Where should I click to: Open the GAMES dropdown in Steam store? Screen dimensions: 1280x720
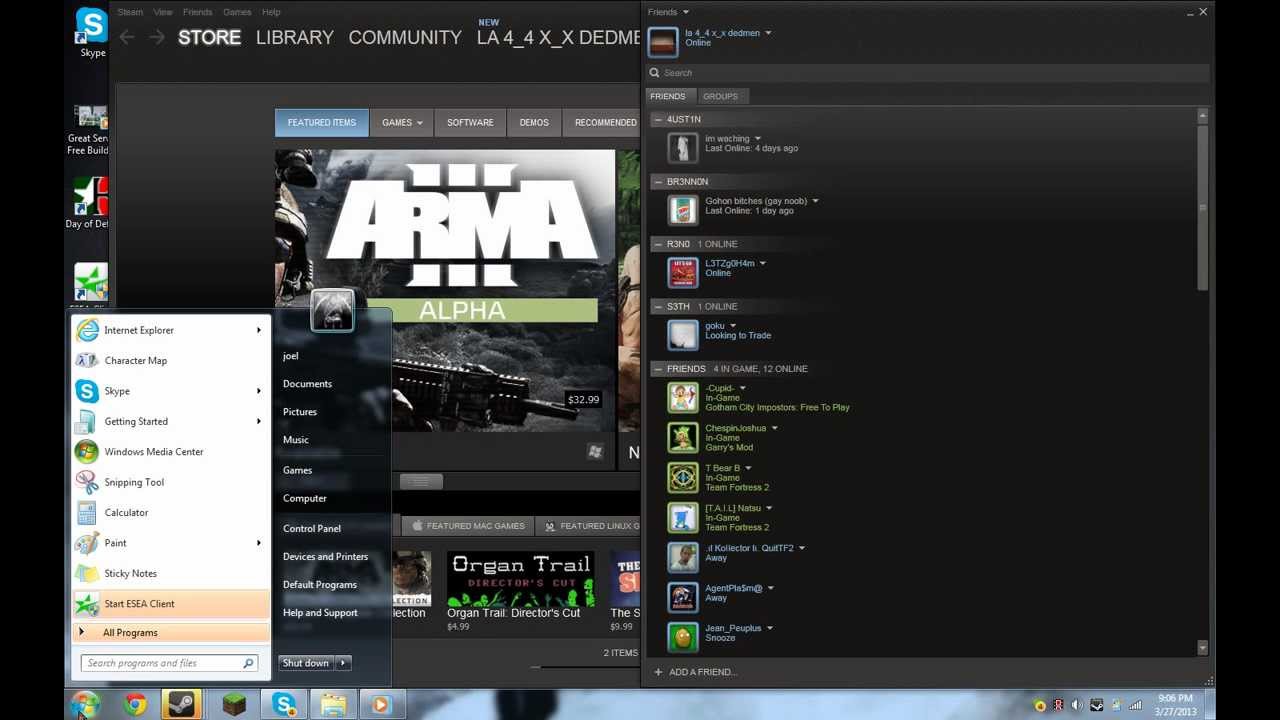click(402, 123)
